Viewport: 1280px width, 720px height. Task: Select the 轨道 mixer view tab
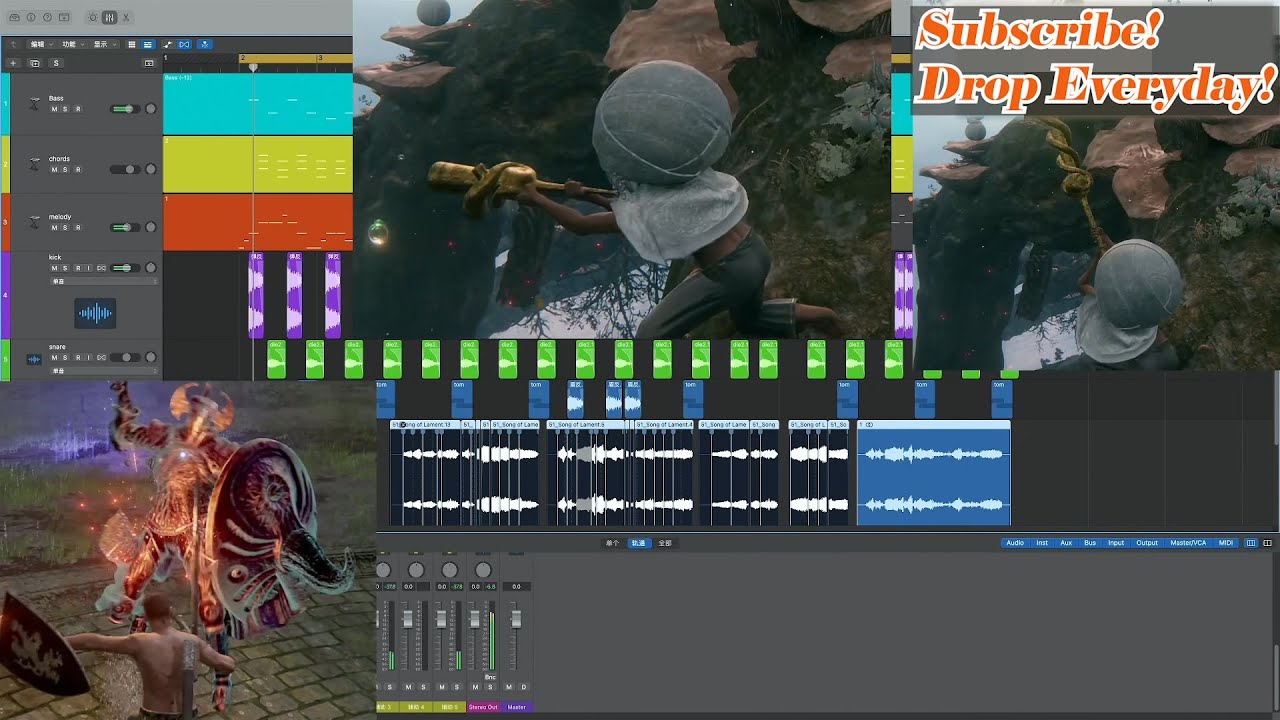tap(638, 543)
